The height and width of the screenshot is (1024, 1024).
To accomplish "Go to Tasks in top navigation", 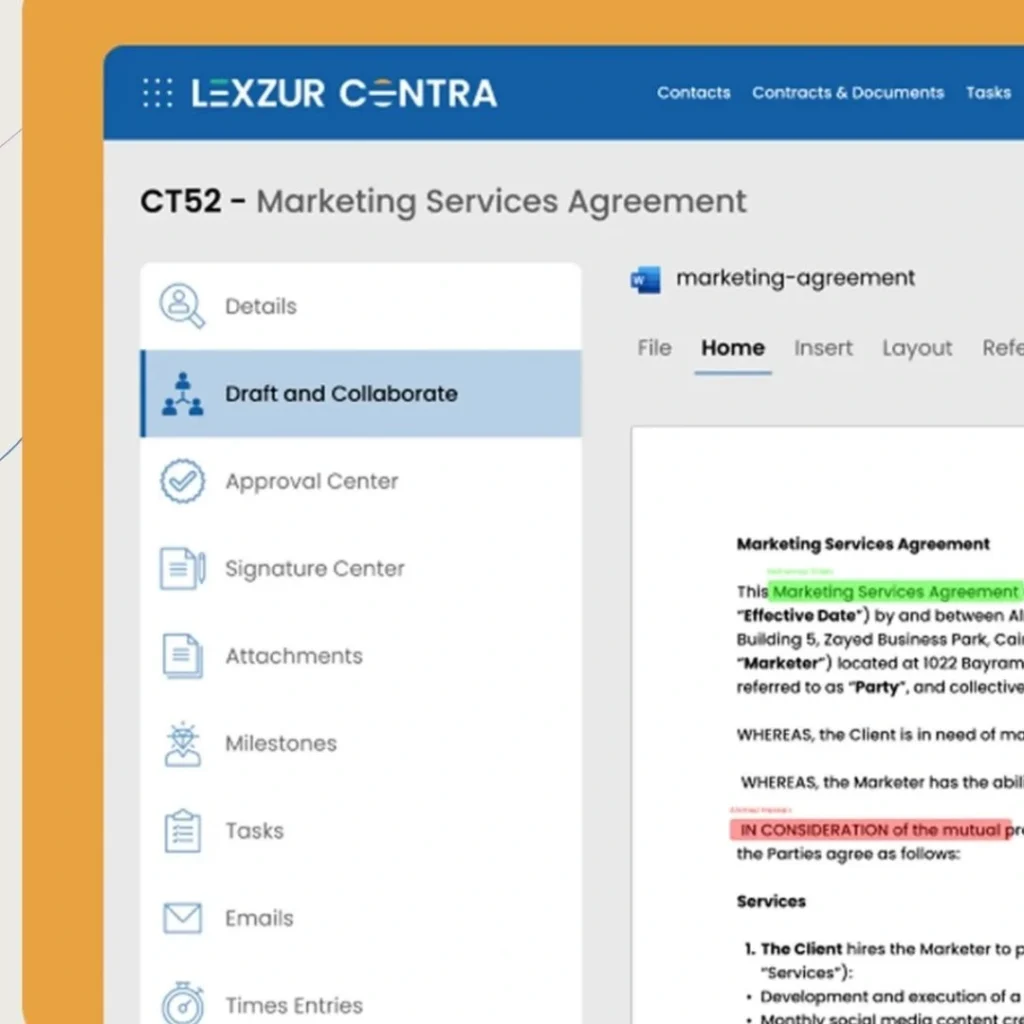I will (987, 93).
